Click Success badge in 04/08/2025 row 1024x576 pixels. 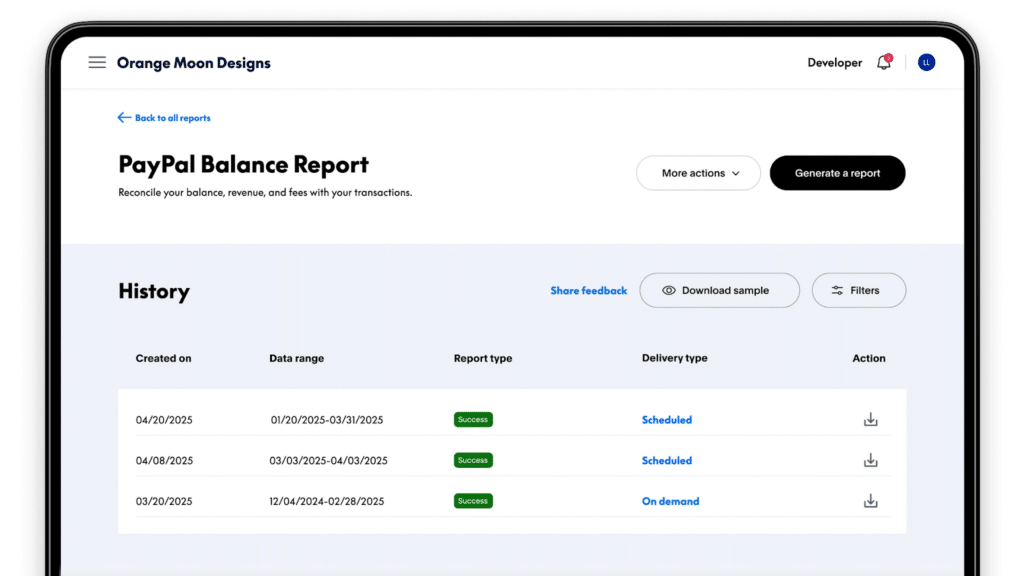coord(473,460)
